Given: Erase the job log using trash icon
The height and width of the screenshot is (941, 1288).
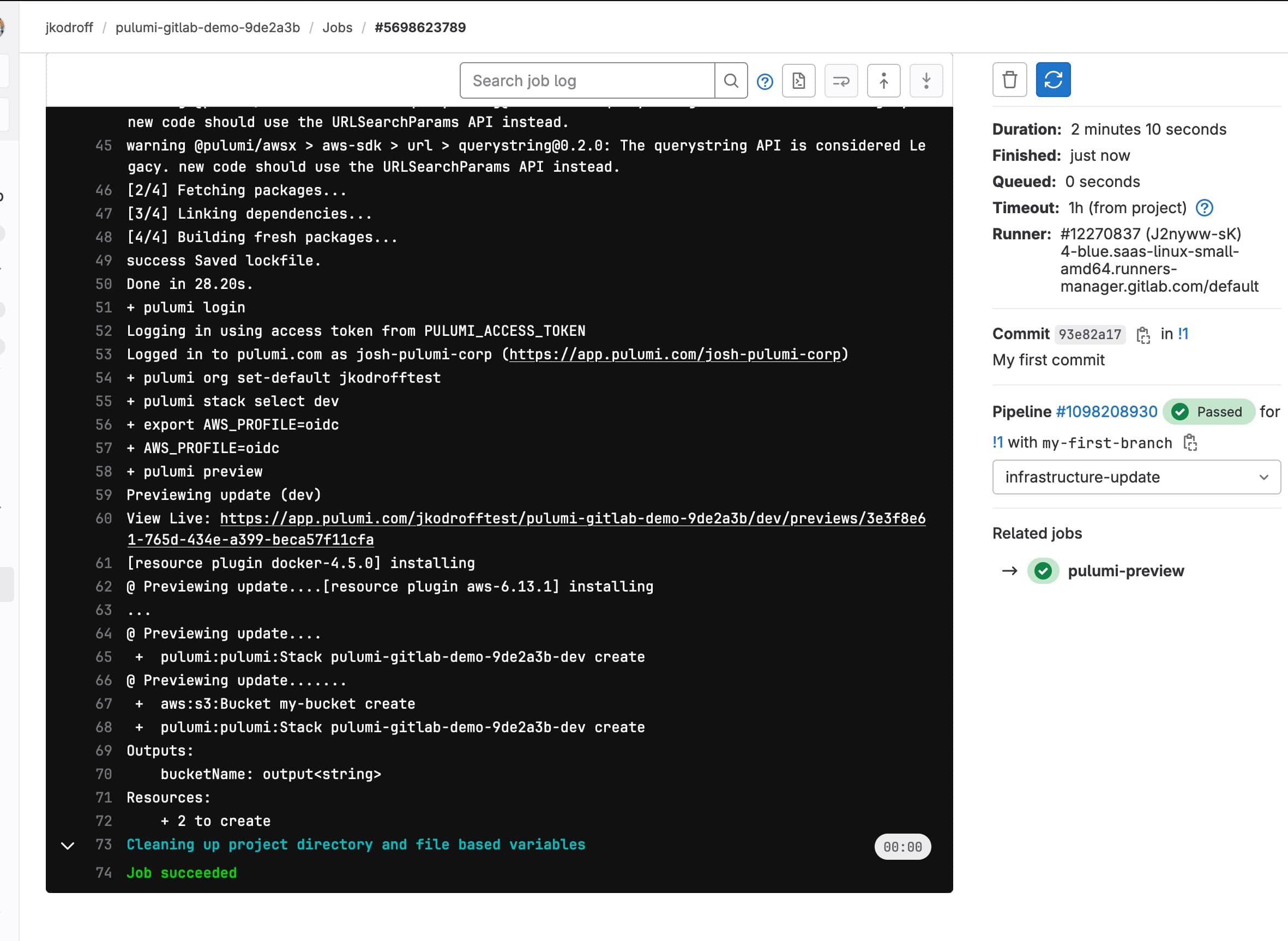Looking at the screenshot, I should point(1009,80).
